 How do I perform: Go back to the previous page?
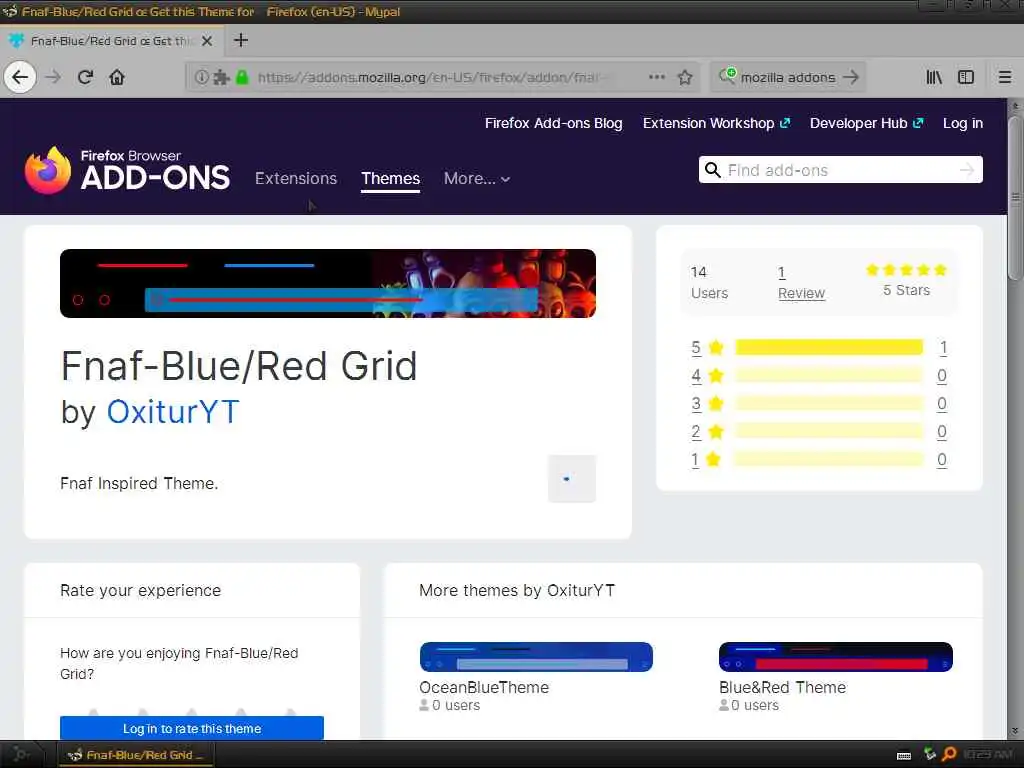20,77
